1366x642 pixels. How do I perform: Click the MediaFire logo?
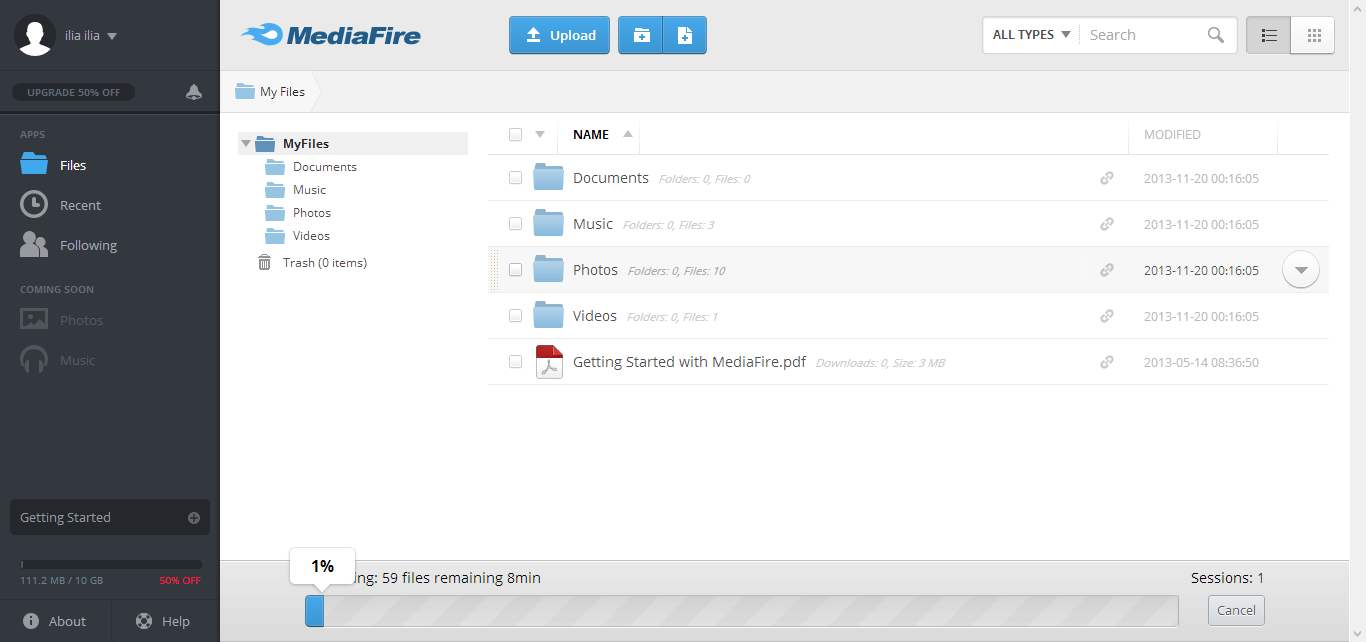330,35
